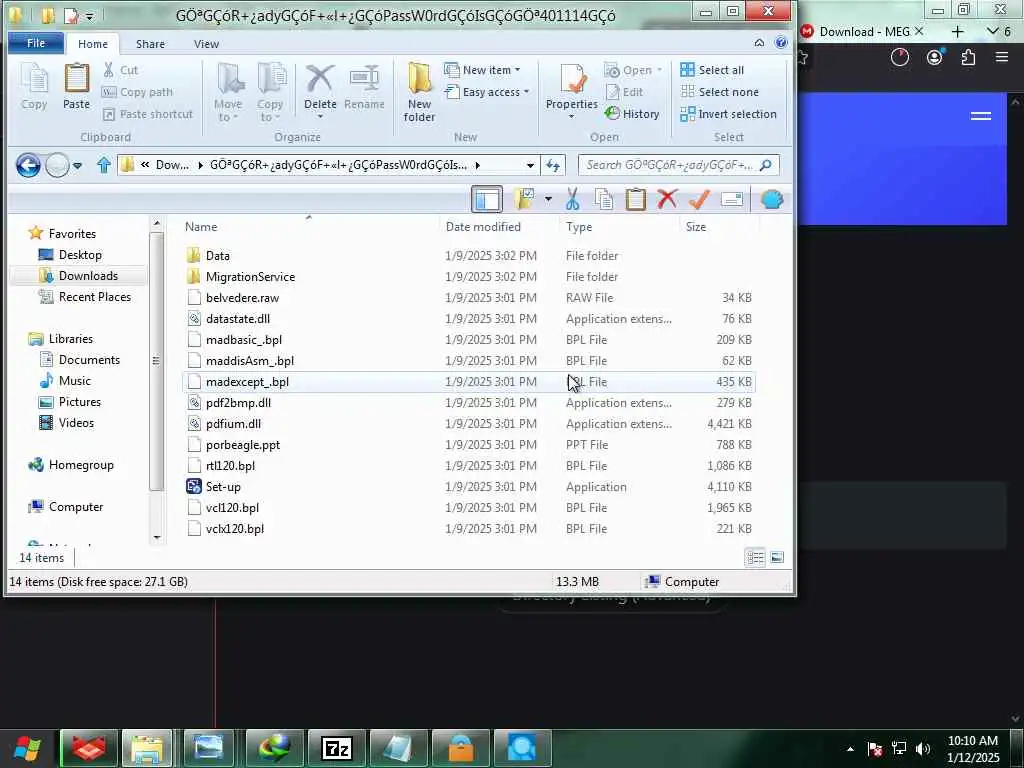Select the pdfium.dll file

click(x=468, y=424)
